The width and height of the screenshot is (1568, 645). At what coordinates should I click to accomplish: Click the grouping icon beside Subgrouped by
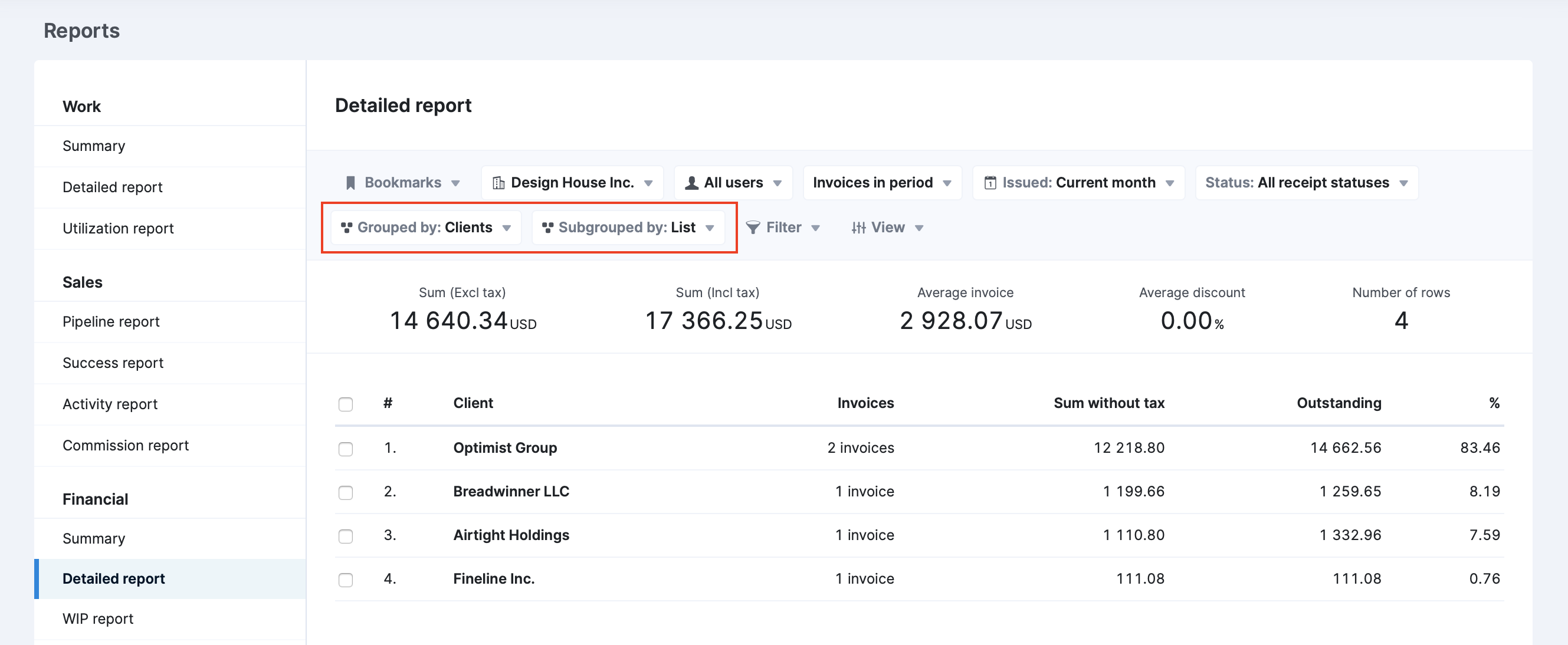coord(548,228)
